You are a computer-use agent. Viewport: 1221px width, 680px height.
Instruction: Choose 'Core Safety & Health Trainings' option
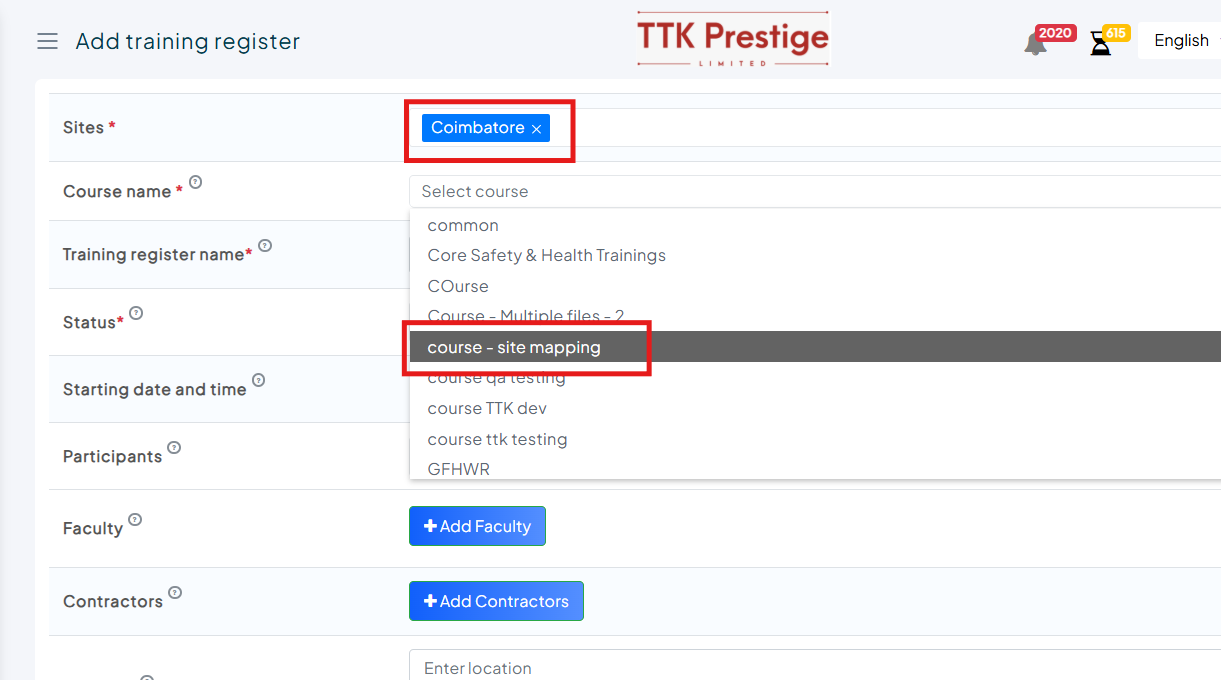click(x=546, y=255)
